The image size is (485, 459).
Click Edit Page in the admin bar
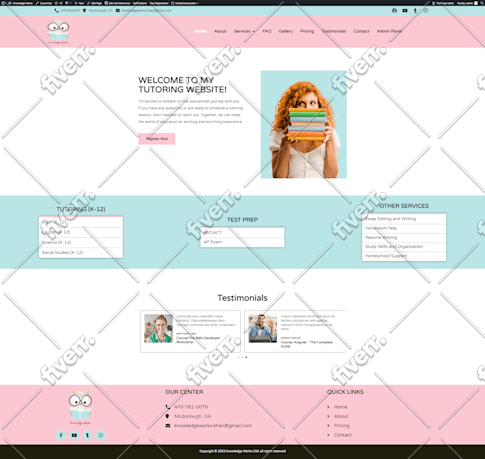coord(94,3)
